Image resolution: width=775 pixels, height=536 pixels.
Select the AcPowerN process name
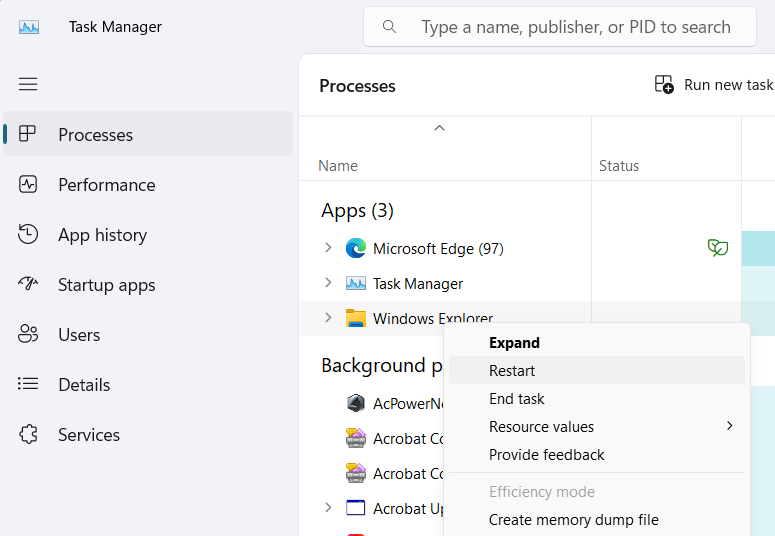point(408,403)
